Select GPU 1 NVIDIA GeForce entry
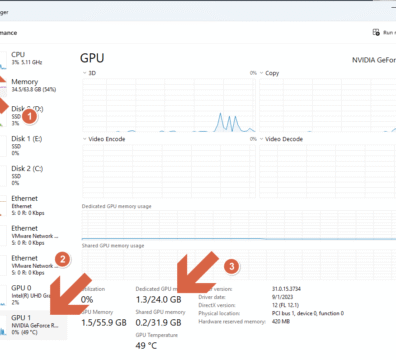The image size is (396, 360). (33, 325)
